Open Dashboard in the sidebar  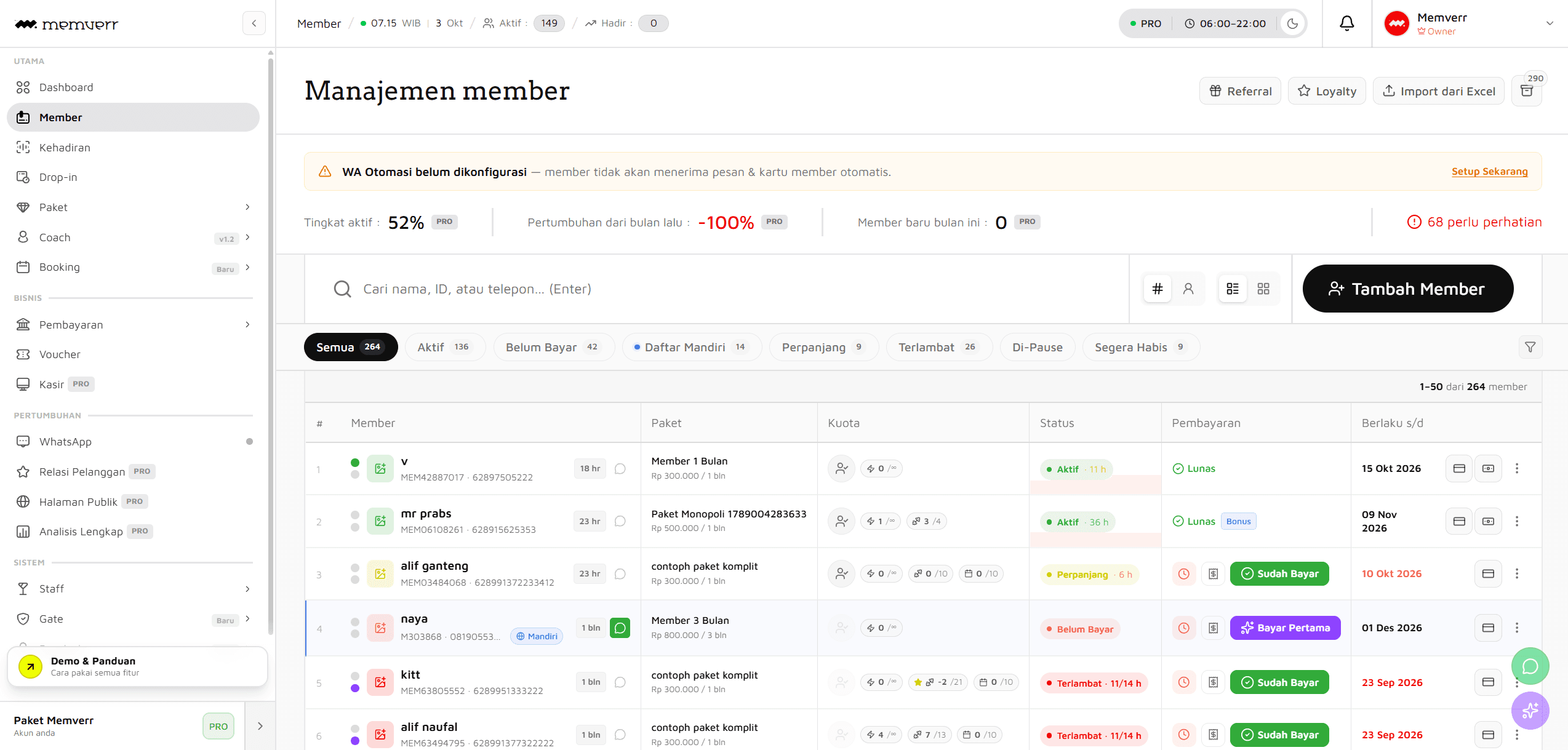click(x=133, y=87)
